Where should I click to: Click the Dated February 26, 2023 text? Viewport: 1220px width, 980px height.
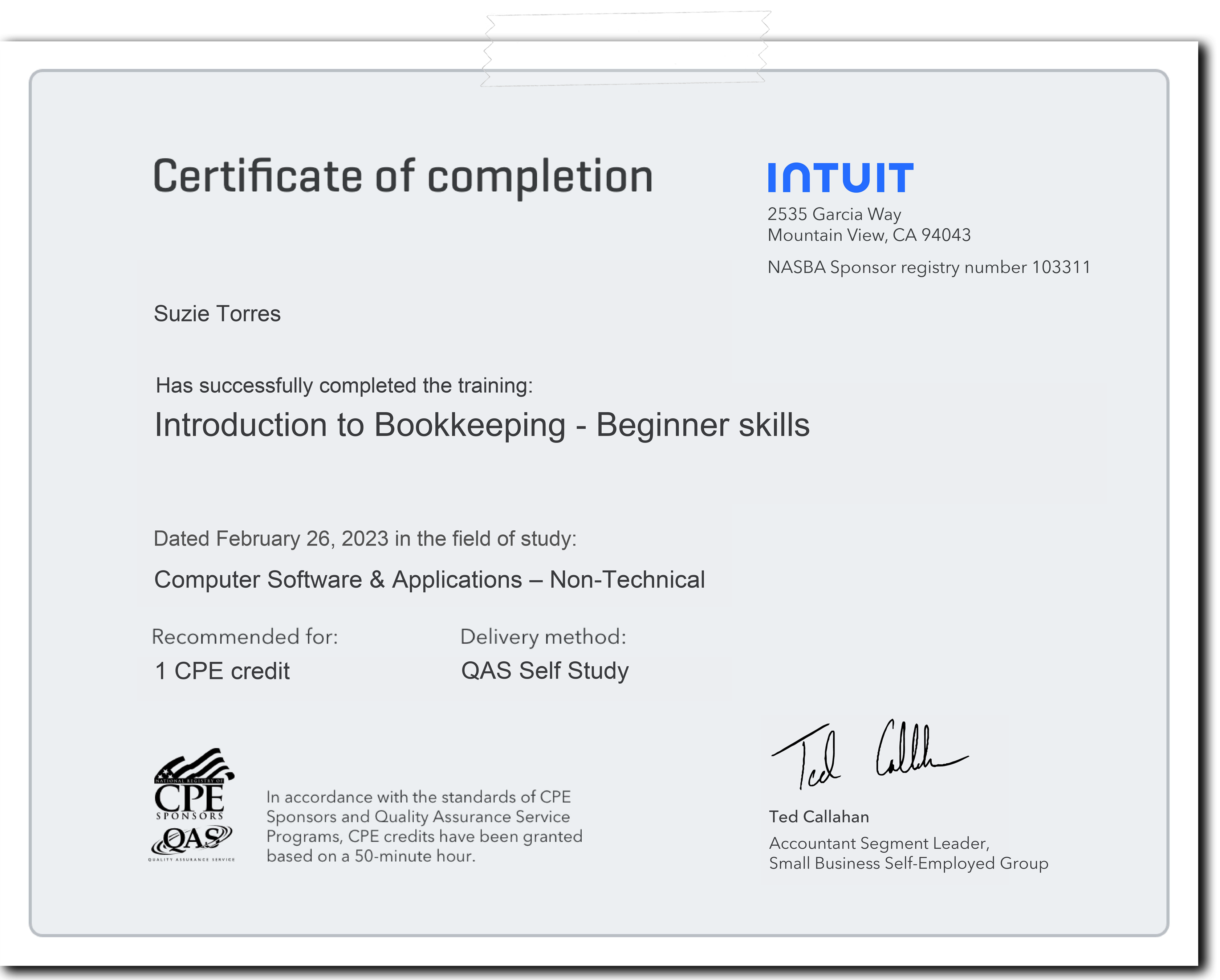coord(365,539)
